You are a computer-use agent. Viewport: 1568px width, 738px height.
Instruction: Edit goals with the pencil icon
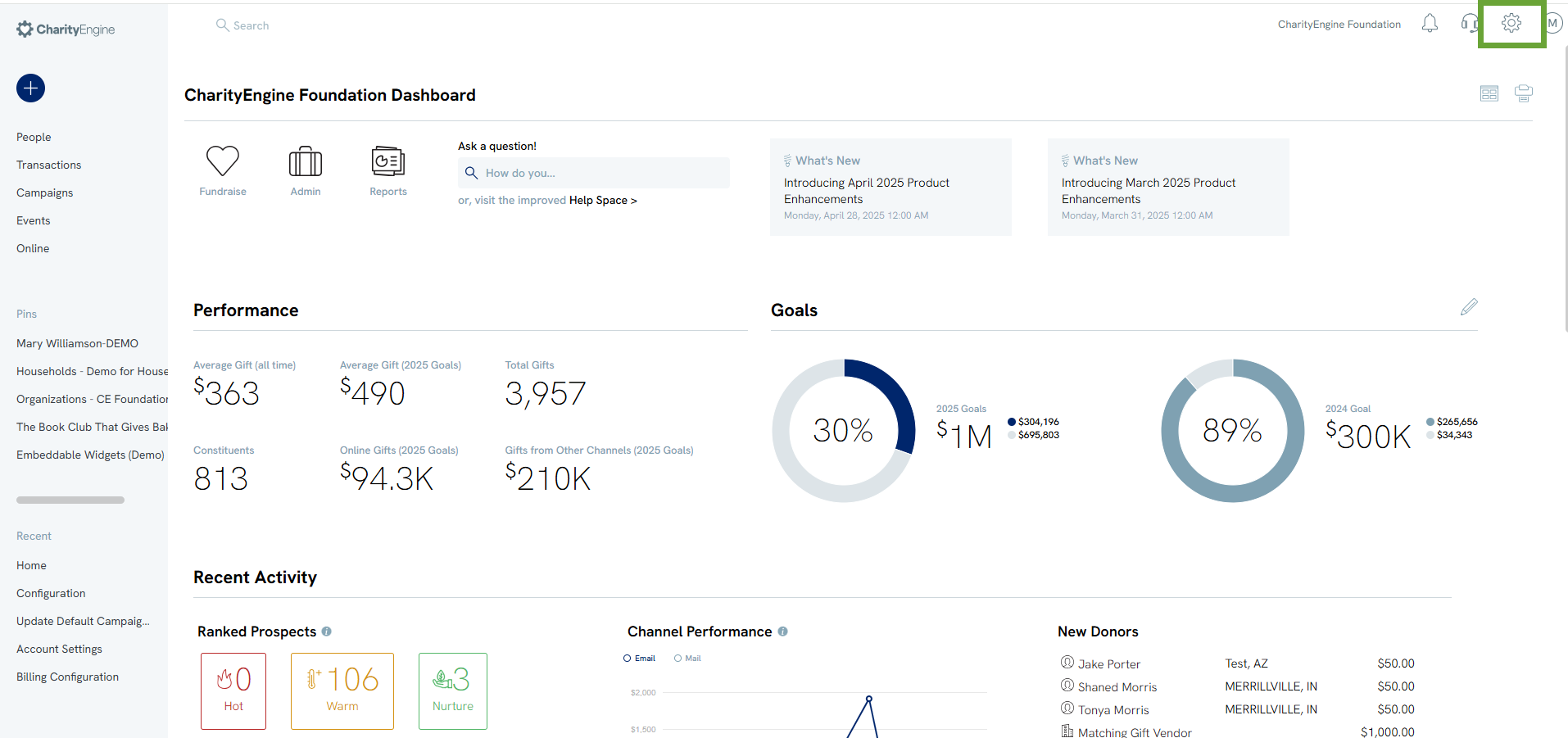pyautogui.click(x=1469, y=307)
